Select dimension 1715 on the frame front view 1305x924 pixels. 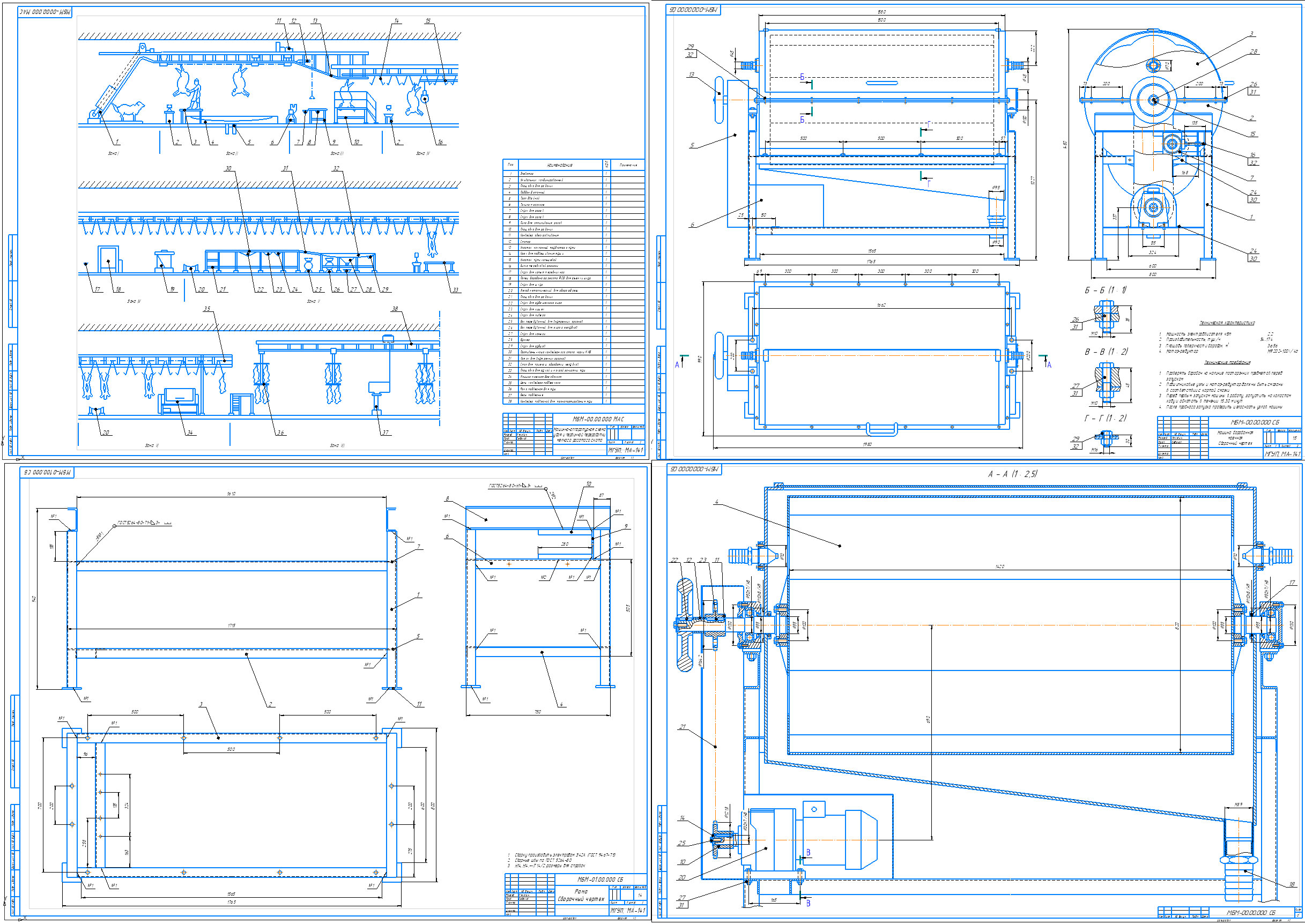tap(232, 626)
